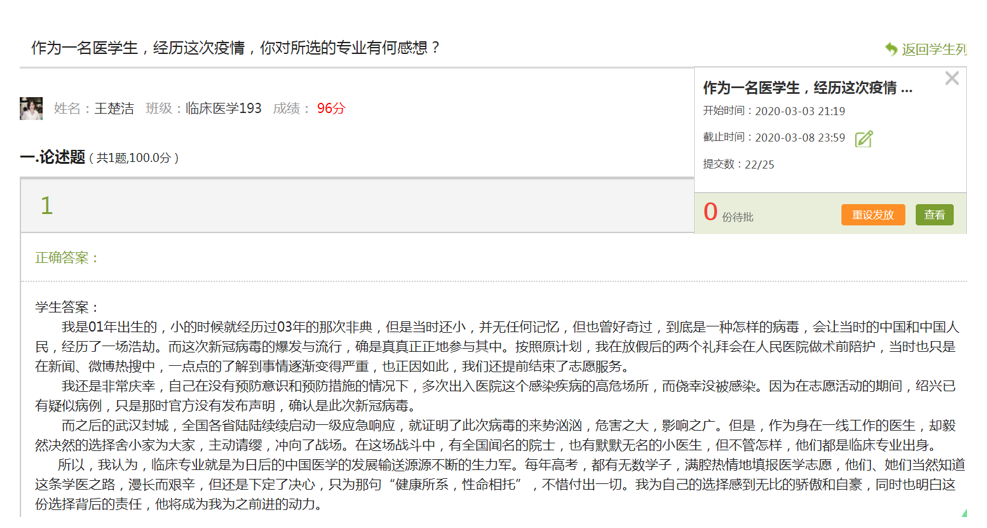Click the student avatar photo
Screen dimensions: 987x528
tap(31, 108)
